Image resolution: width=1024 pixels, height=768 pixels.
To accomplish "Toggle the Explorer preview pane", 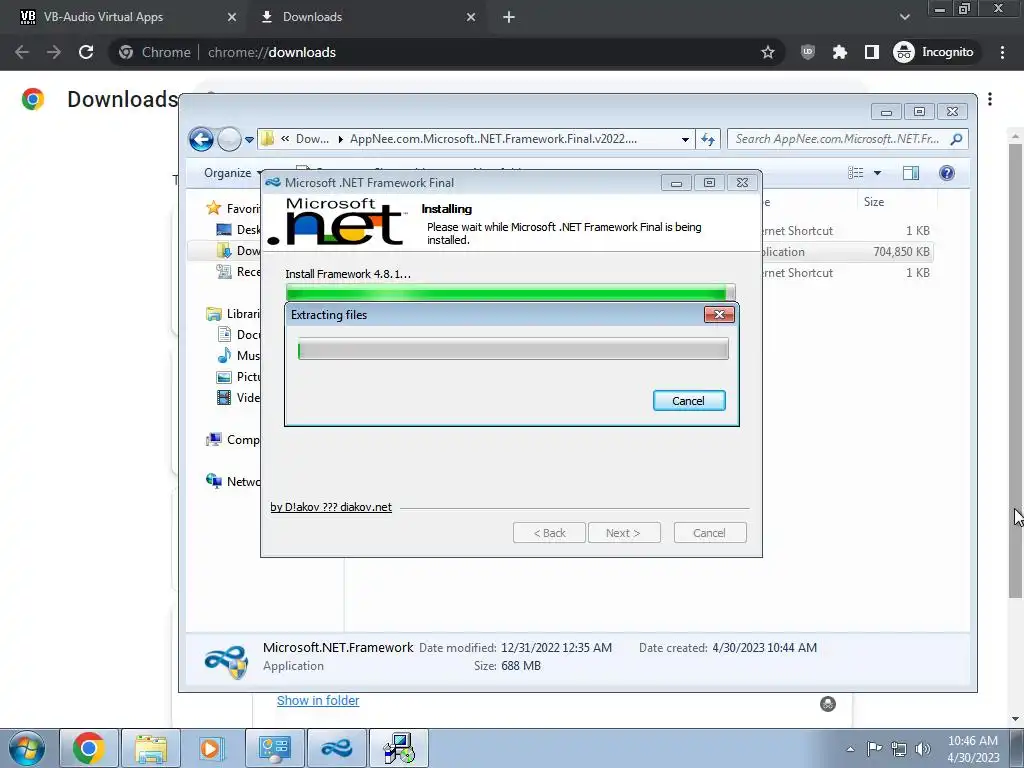I will [910, 172].
